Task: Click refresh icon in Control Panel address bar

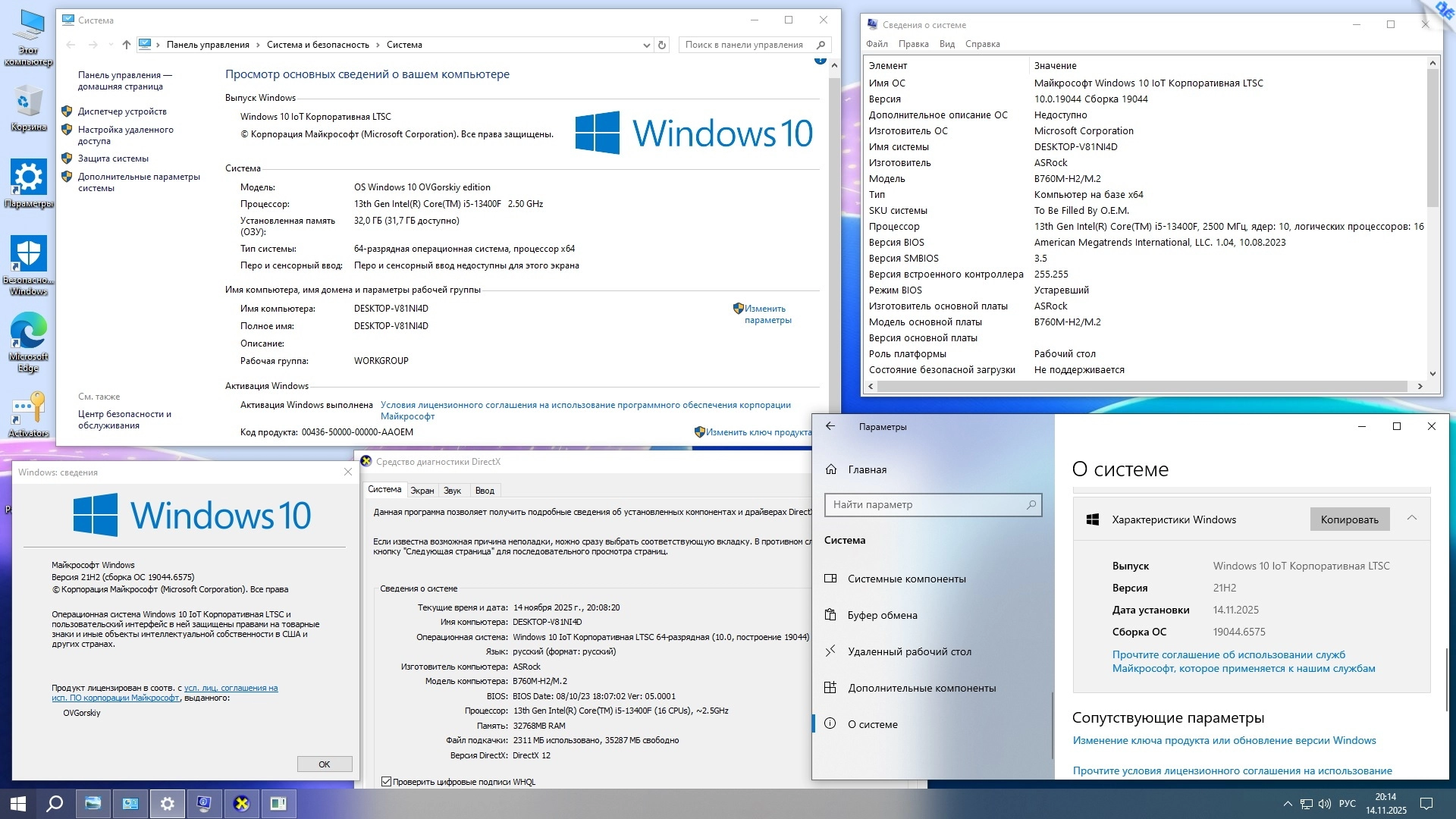Action: pyautogui.click(x=662, y=45)
